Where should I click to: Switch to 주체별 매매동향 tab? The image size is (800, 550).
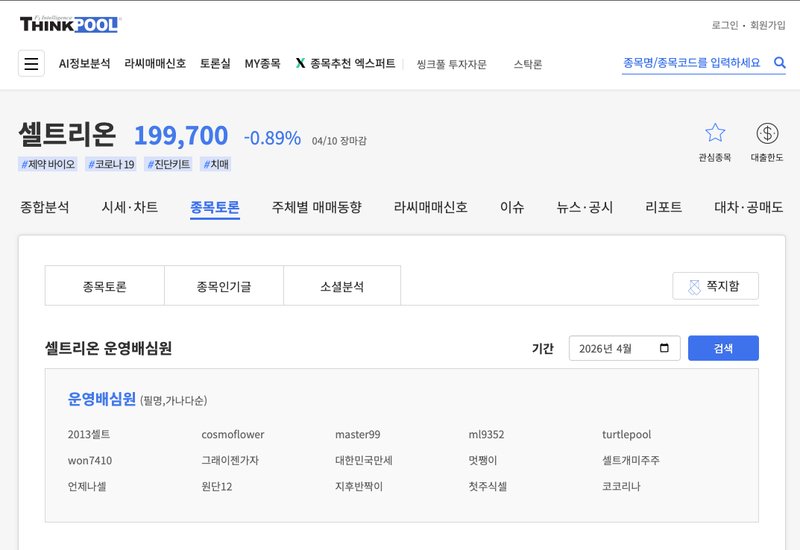tap(316, 207)
